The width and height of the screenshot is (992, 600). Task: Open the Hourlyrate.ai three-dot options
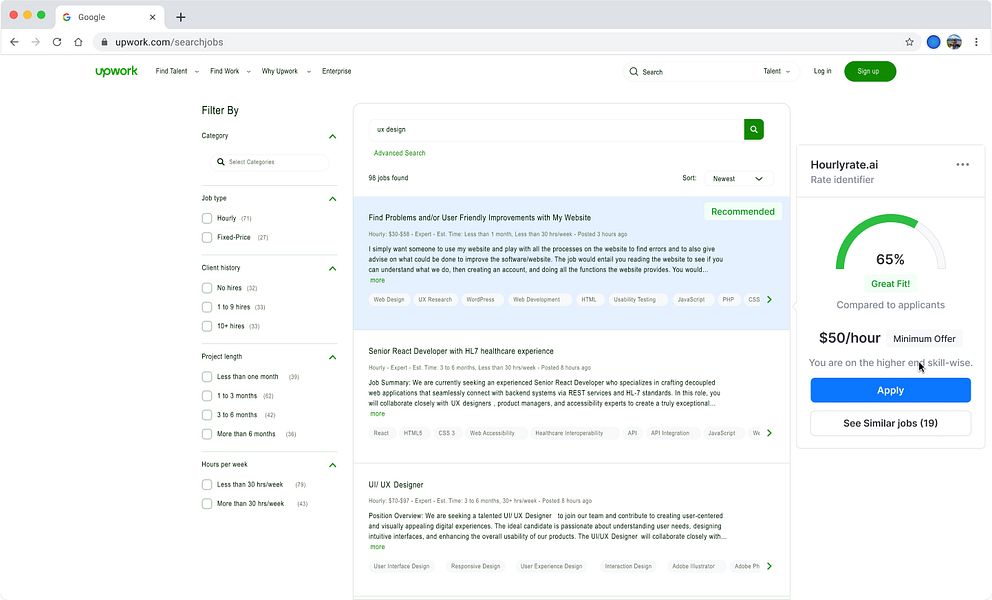[962, 165]
